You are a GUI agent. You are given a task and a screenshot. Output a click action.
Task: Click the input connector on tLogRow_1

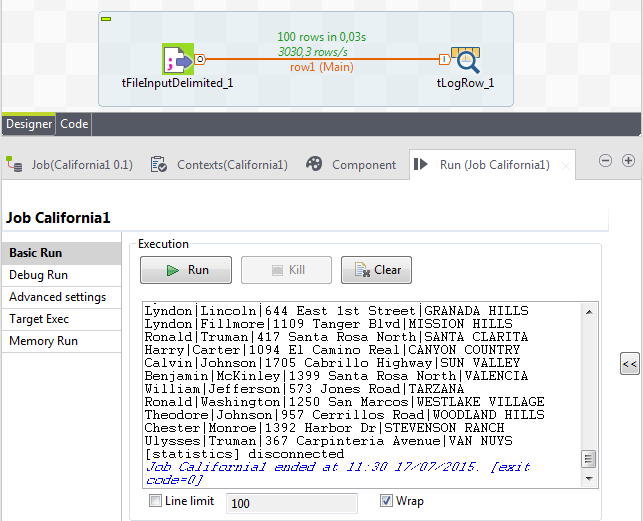[x=444, y=59]
